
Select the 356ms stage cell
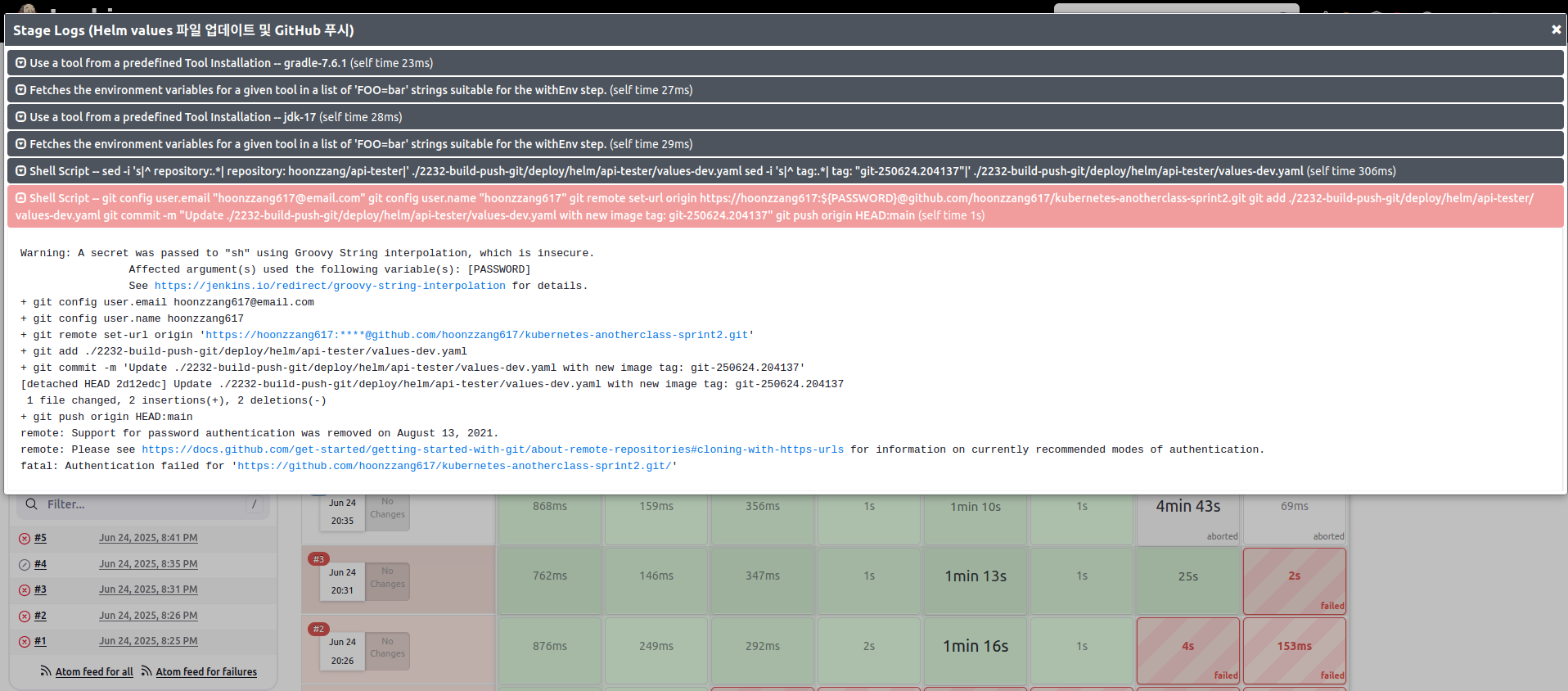point(763,519)
